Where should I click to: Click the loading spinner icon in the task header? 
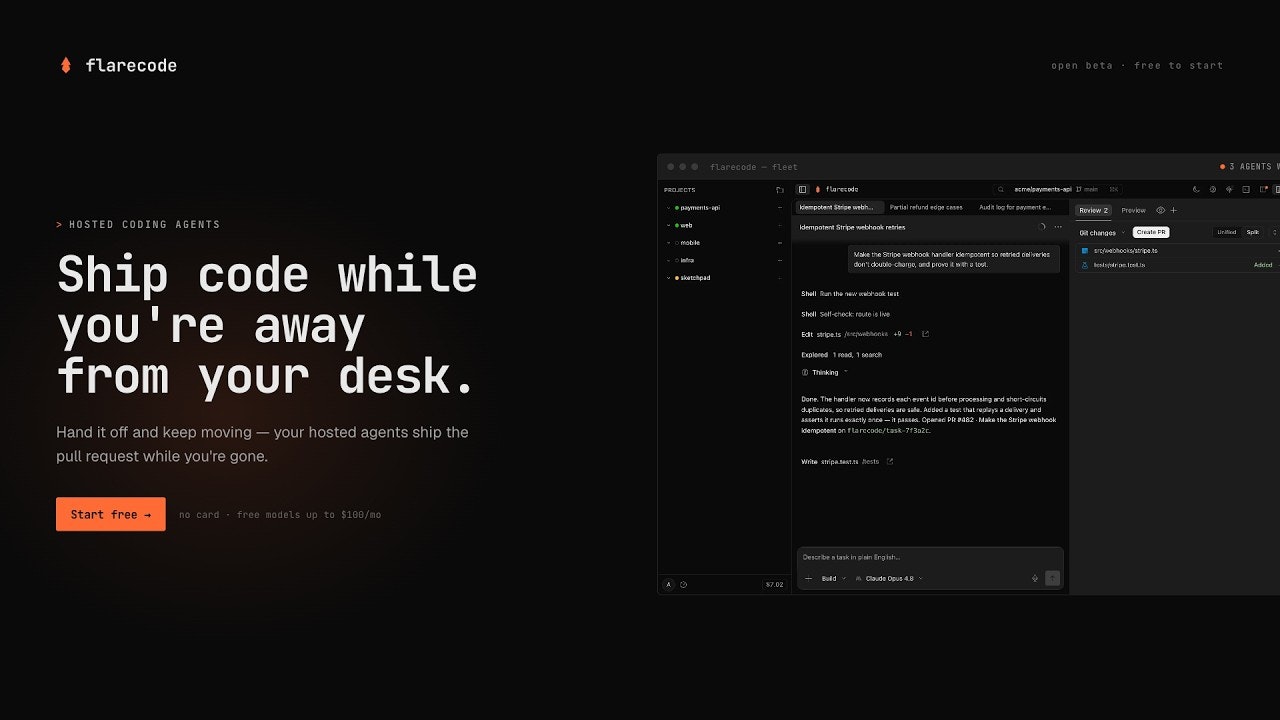click(1042, 227)
